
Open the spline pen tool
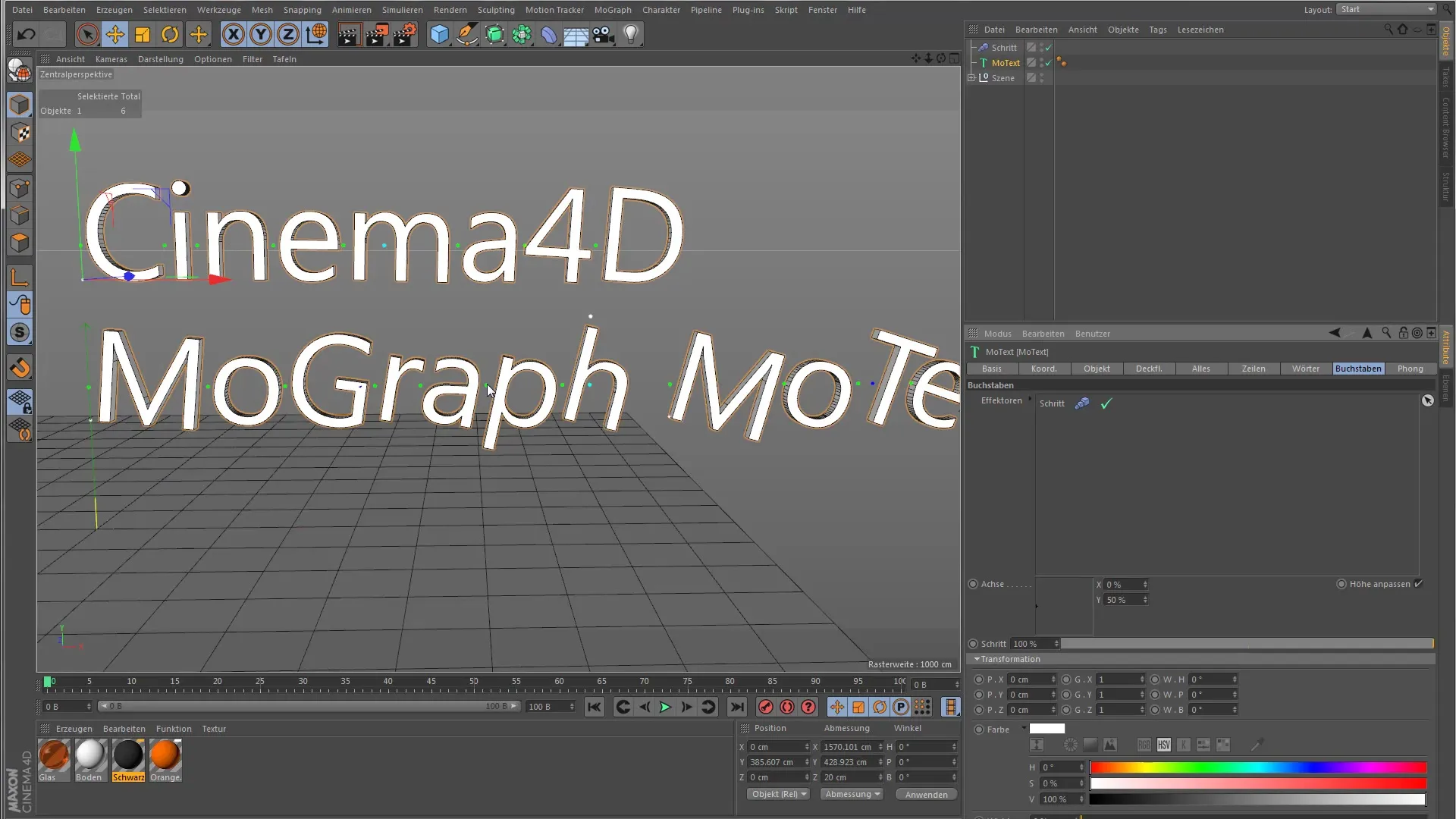pyautogui.click(x=467, y=34)
